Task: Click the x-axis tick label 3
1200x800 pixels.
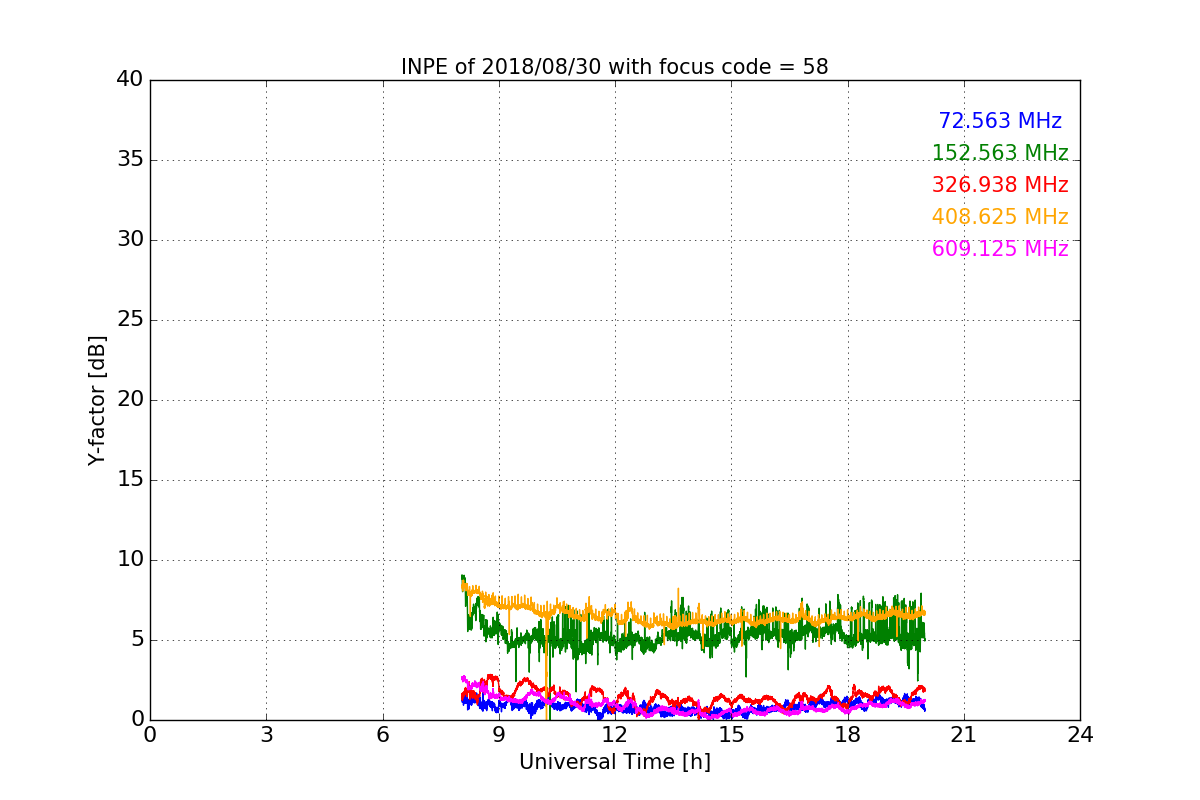Action: click(x=266, y=735)
